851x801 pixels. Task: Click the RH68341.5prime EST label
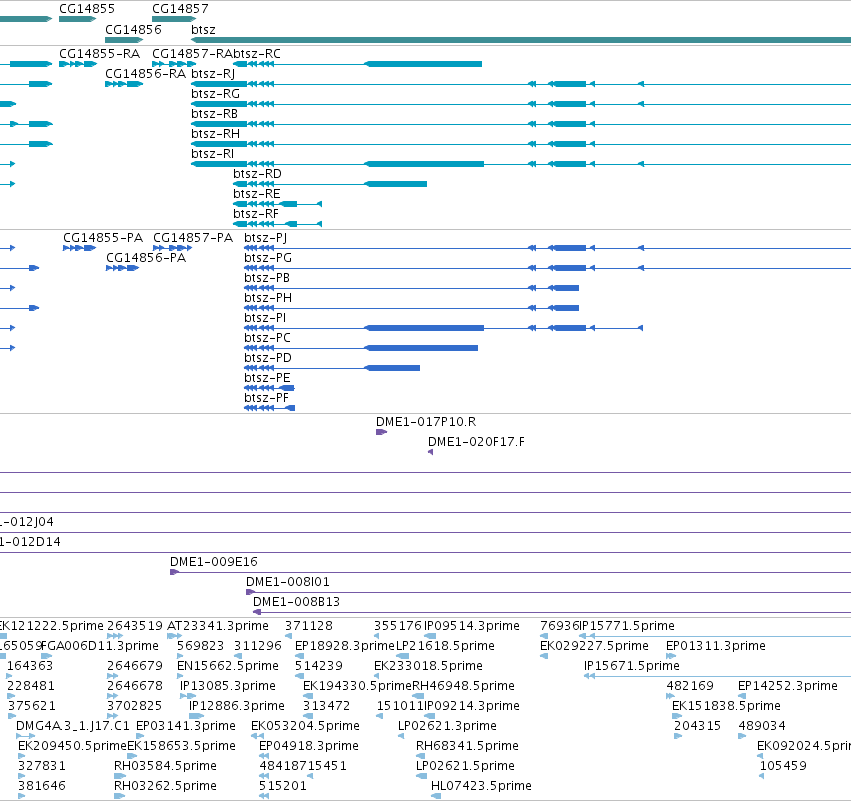coord(467,746)
